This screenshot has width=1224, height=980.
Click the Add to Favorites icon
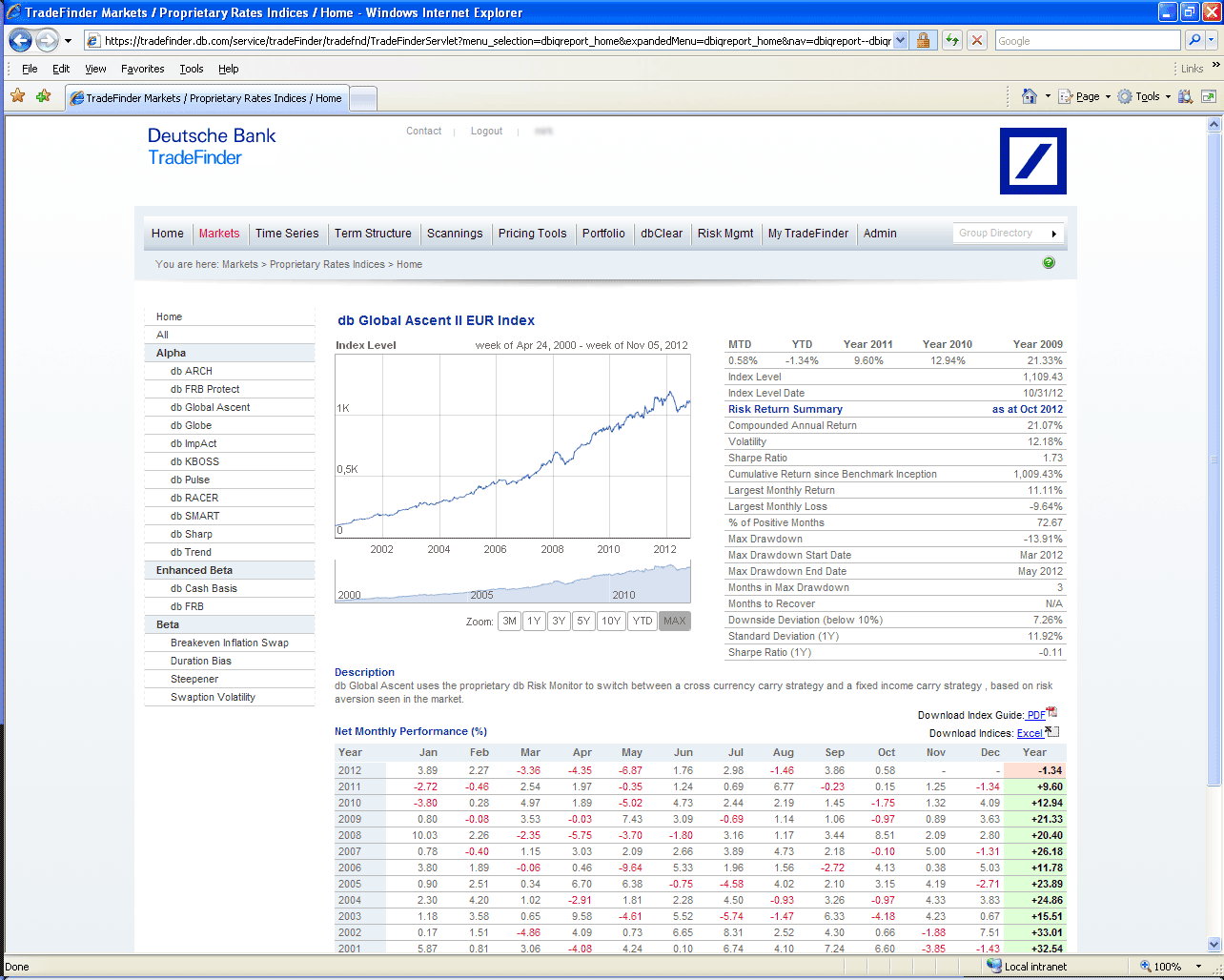[43, 96]
